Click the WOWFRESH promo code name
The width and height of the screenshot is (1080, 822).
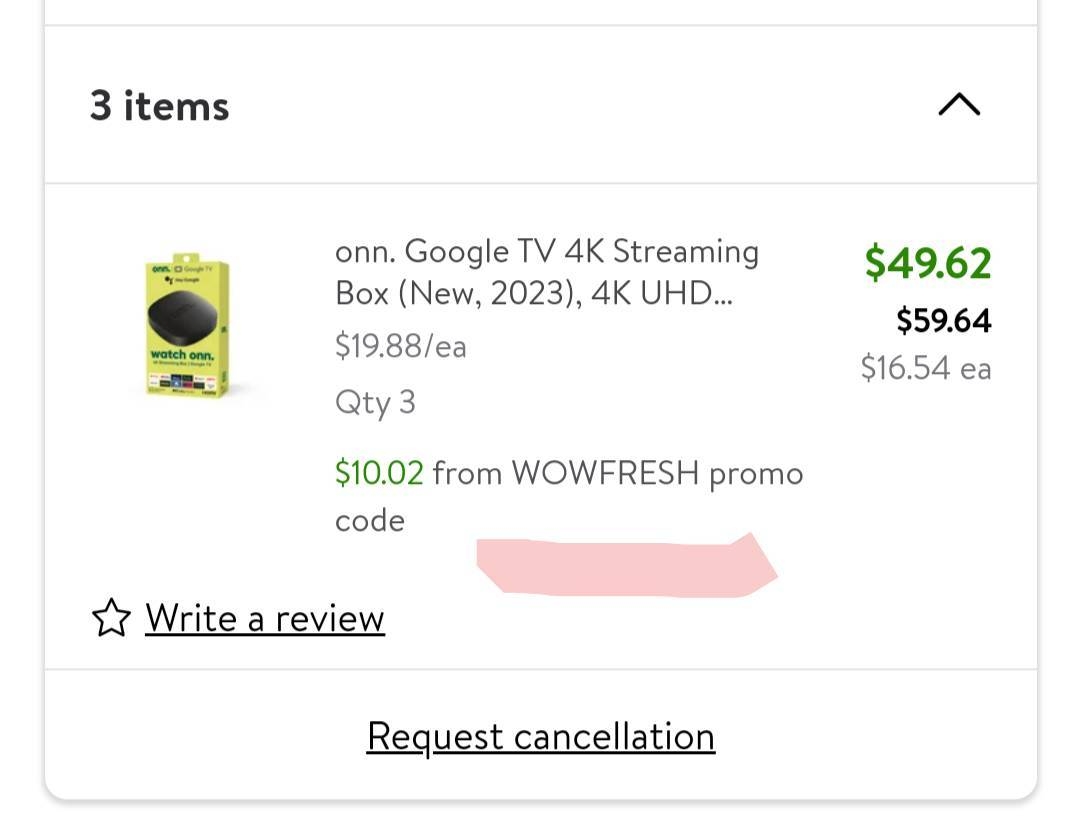[605, 472]
